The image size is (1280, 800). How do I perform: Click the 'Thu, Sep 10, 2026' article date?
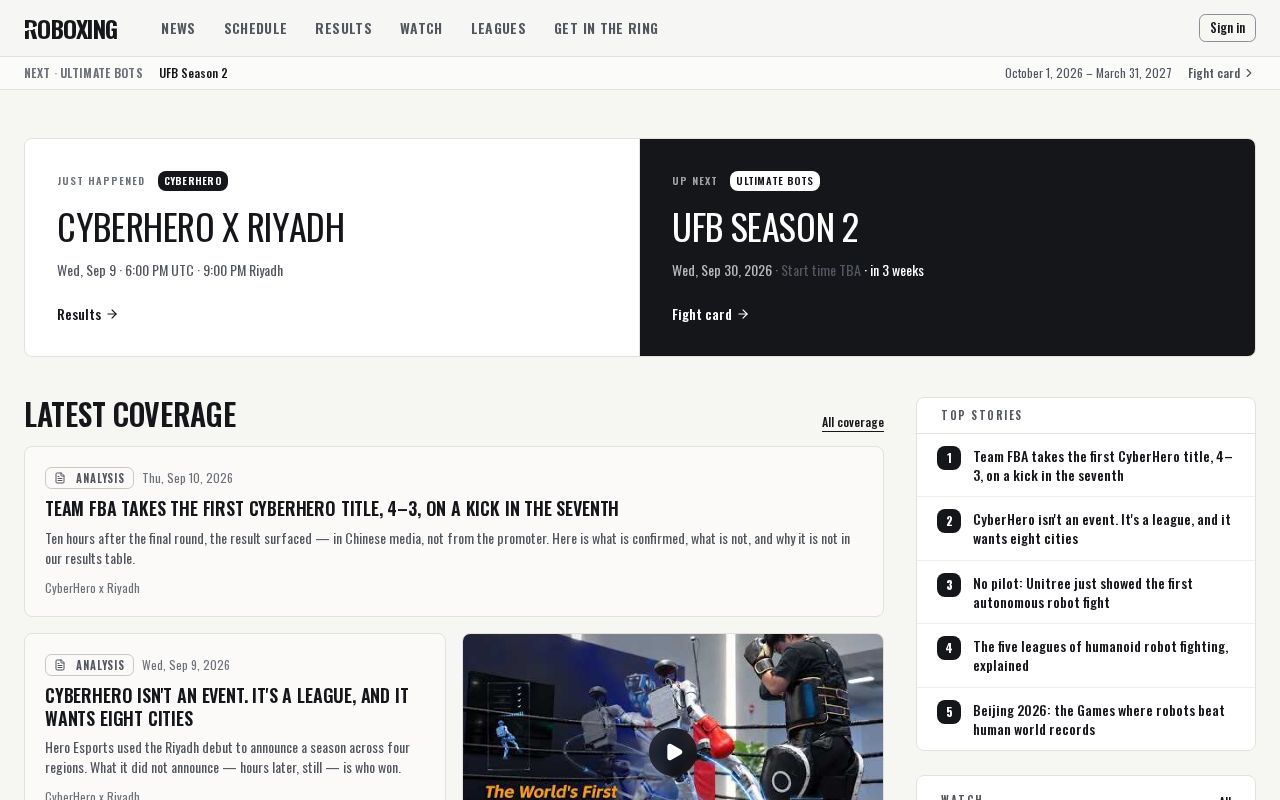click(x=187, y=478)
